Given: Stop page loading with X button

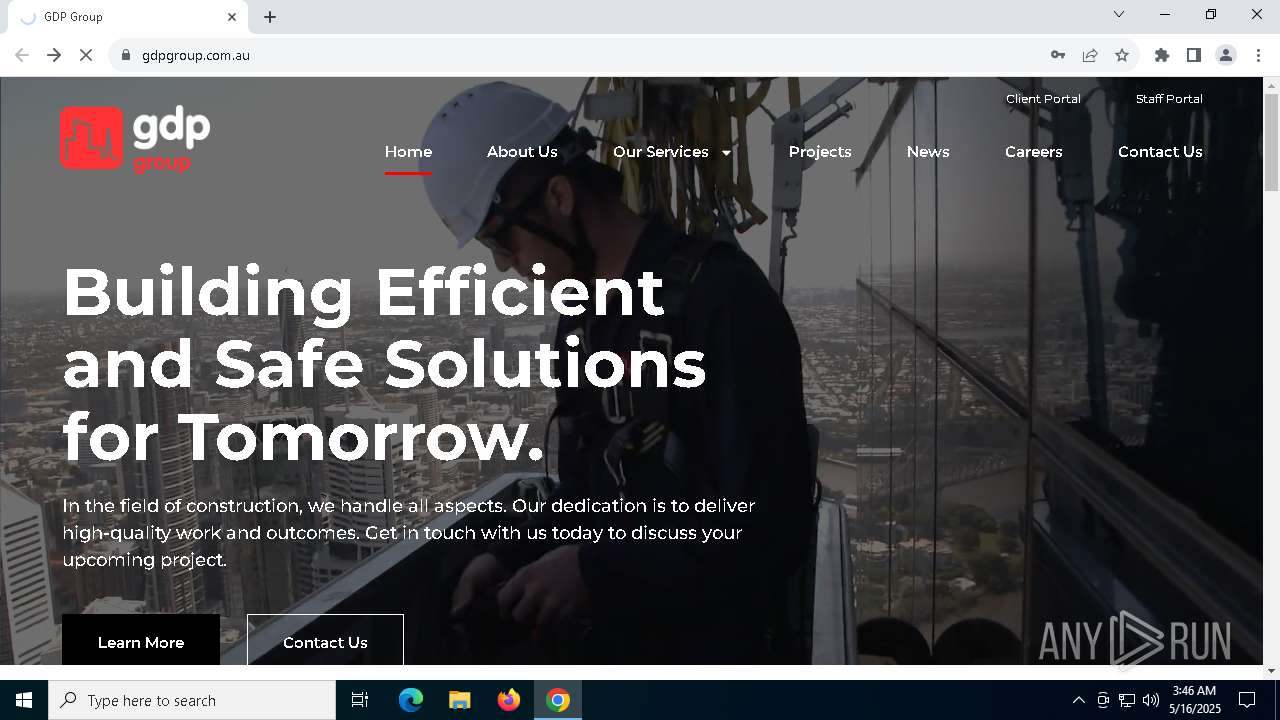Looking at the screenshot, I should coord(86,55).
